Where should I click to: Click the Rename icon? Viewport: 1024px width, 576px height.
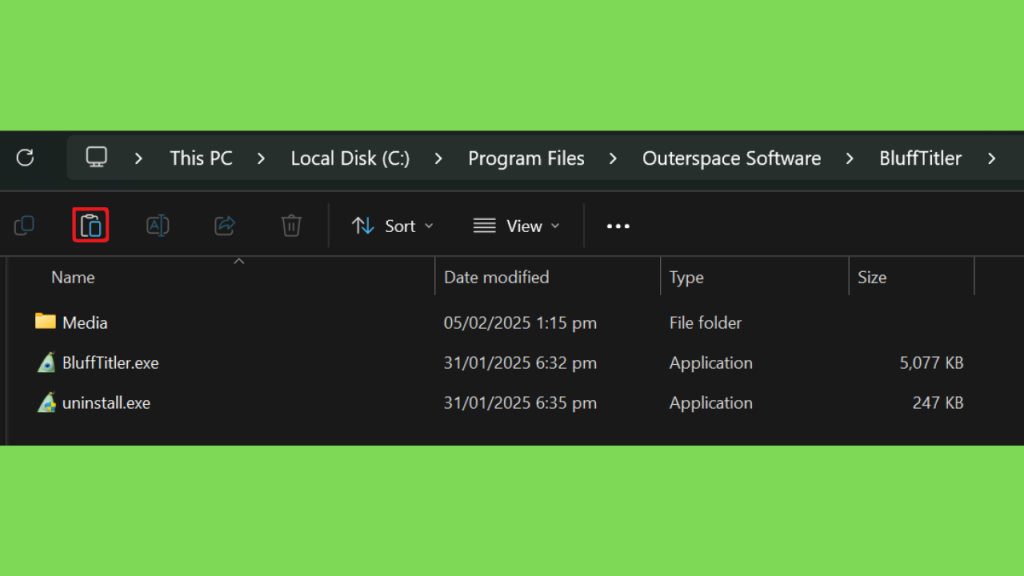pos(157,225)
